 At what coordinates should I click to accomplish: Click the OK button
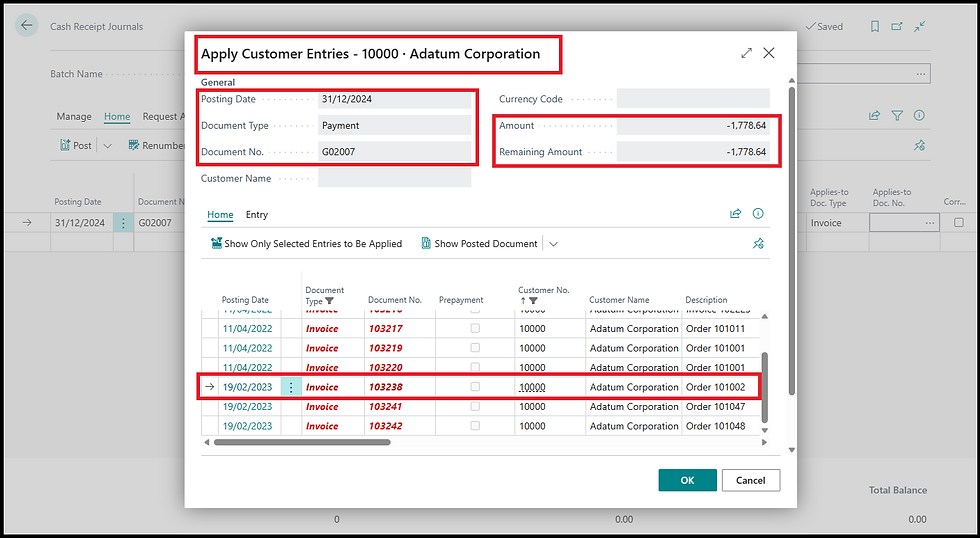[x=688, y=480]
